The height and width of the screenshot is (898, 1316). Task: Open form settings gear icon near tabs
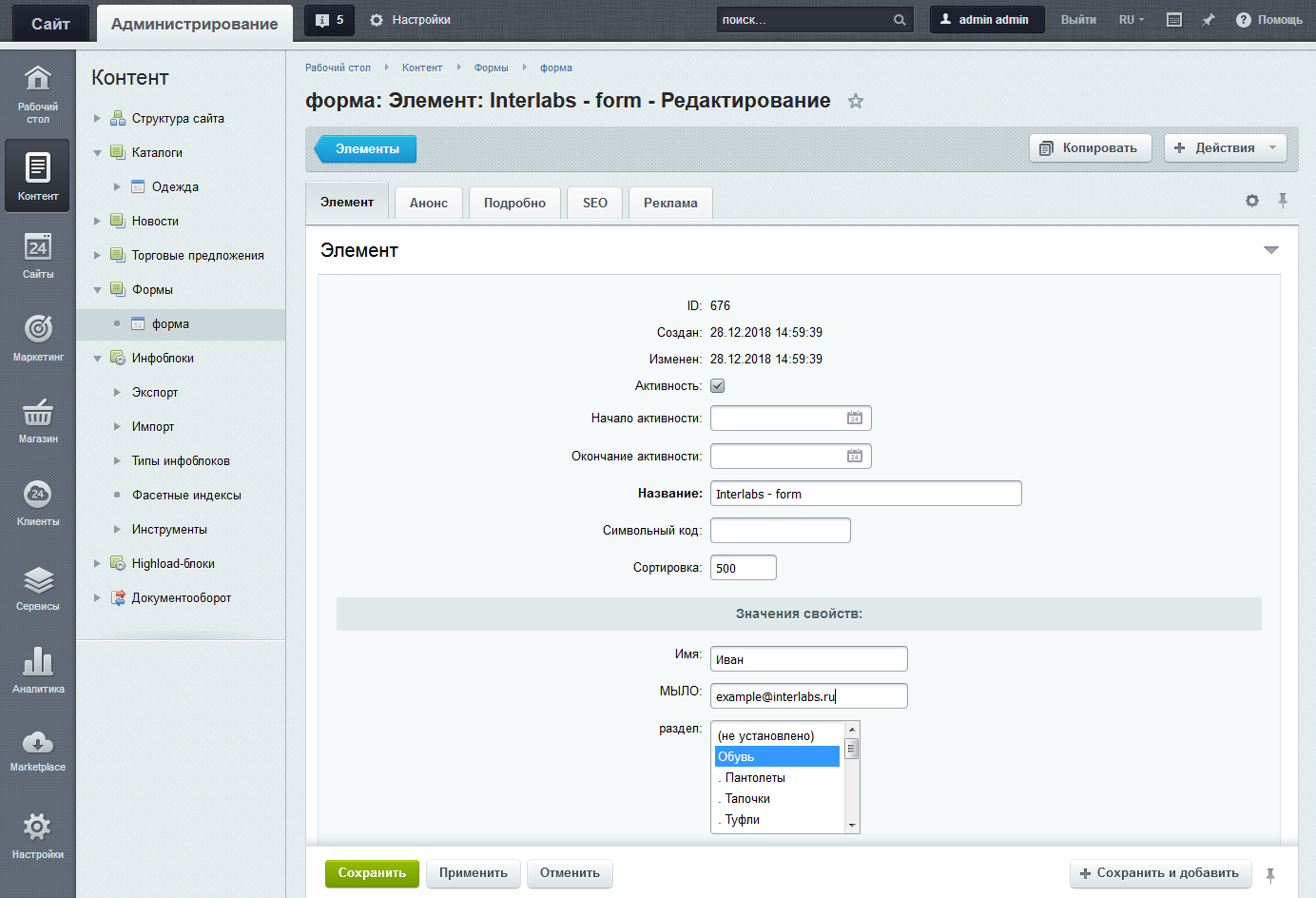click(x=1252, y=201)
